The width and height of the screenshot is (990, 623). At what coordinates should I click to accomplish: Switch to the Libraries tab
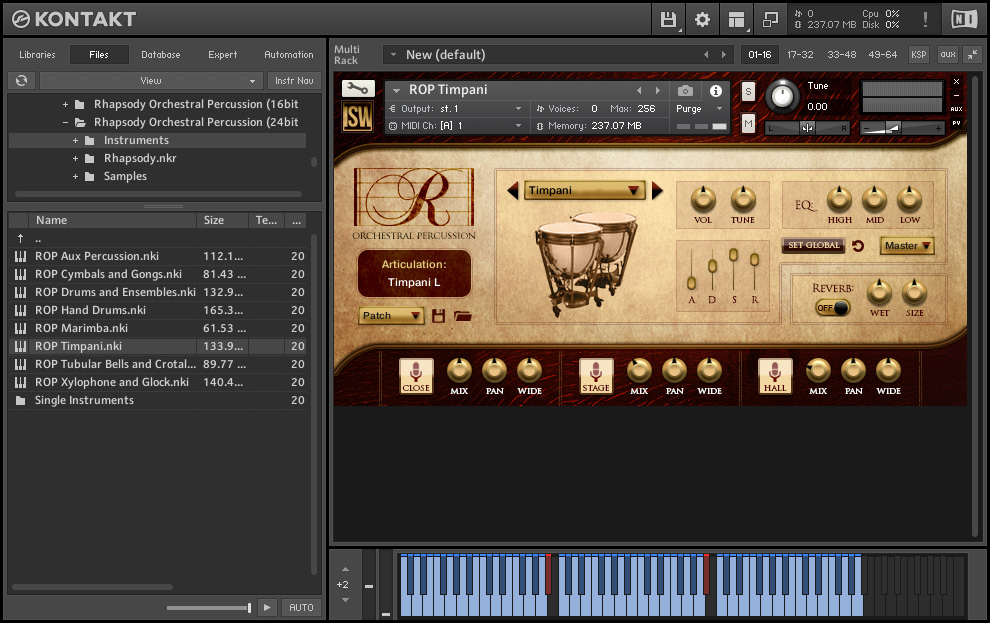[x=37, y=54]
